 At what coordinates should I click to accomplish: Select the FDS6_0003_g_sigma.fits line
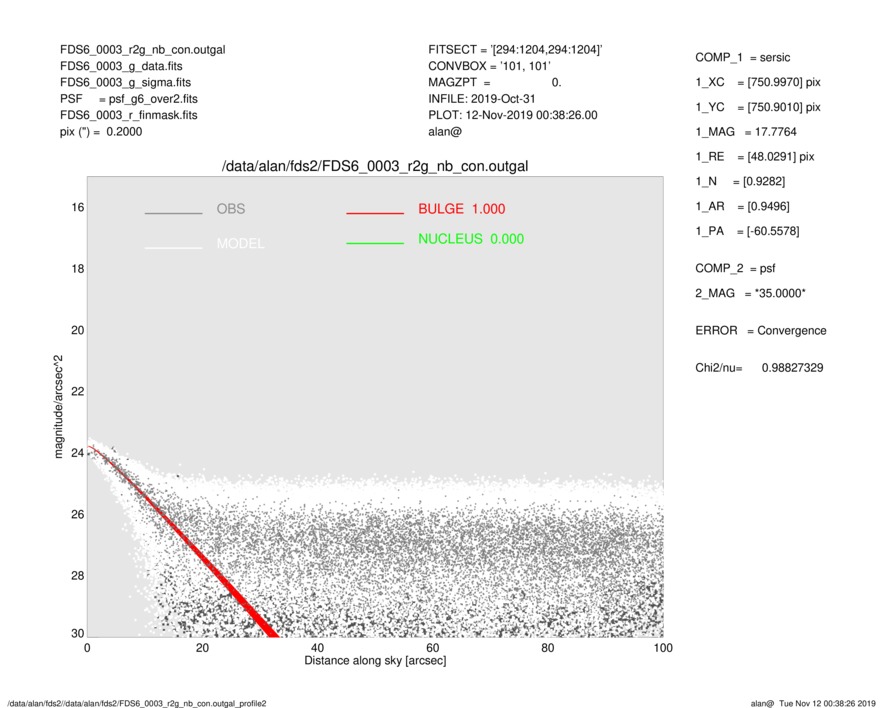[x=125, y=82]
